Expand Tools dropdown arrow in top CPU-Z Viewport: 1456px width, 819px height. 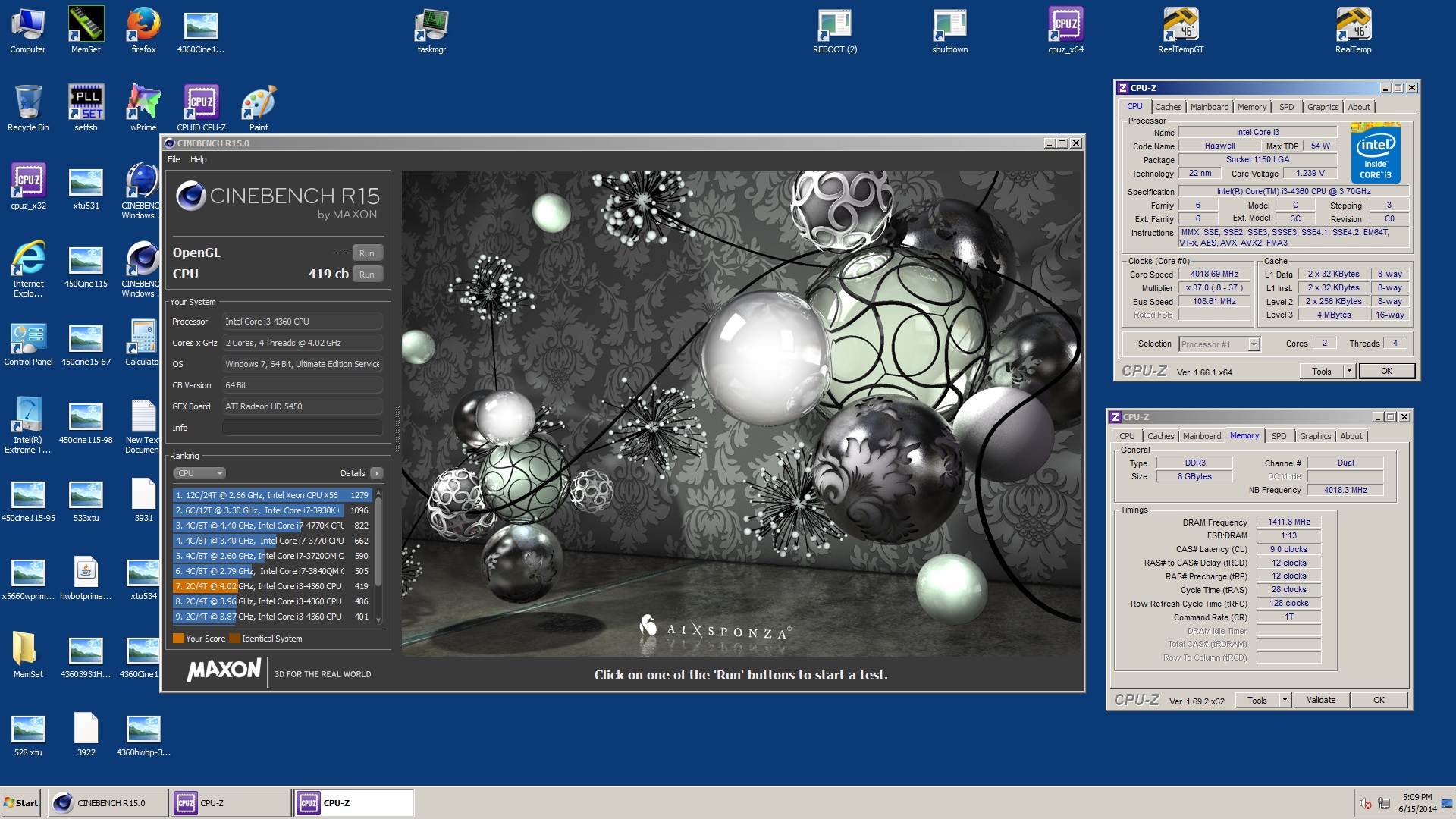click(x=1349, y=372)
